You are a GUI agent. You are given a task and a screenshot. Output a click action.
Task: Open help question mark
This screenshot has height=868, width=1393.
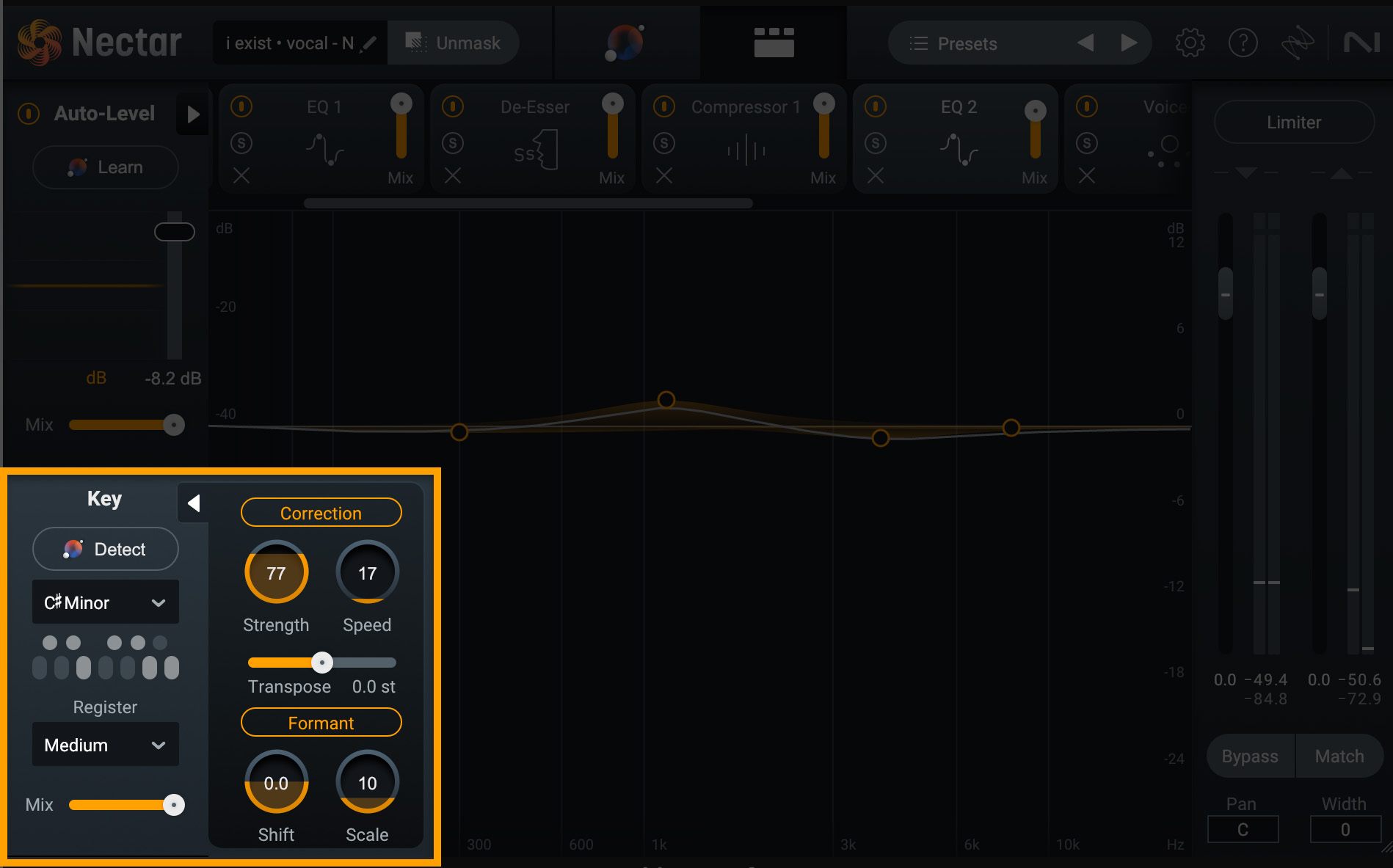1243,43
